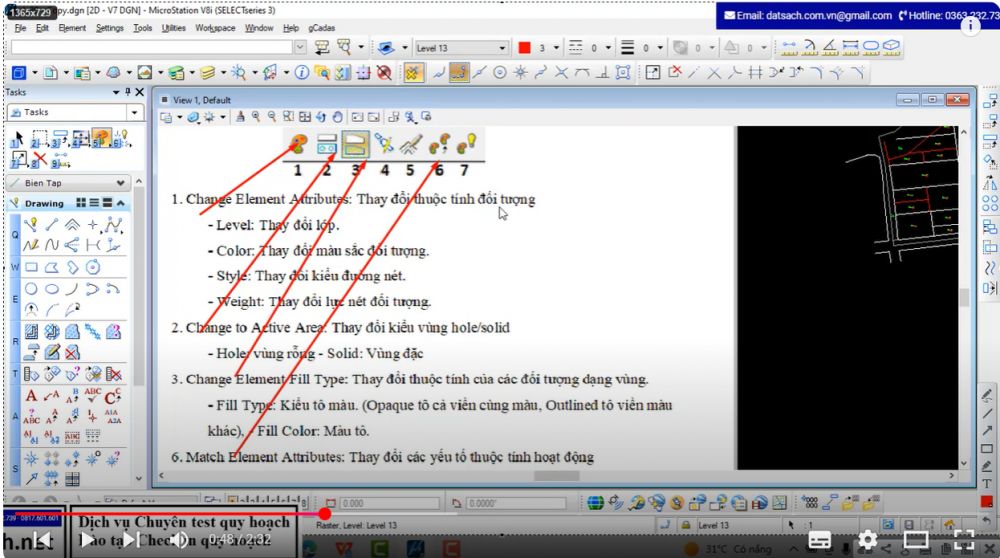Select the Pan View hand icon

pos(337,117)
